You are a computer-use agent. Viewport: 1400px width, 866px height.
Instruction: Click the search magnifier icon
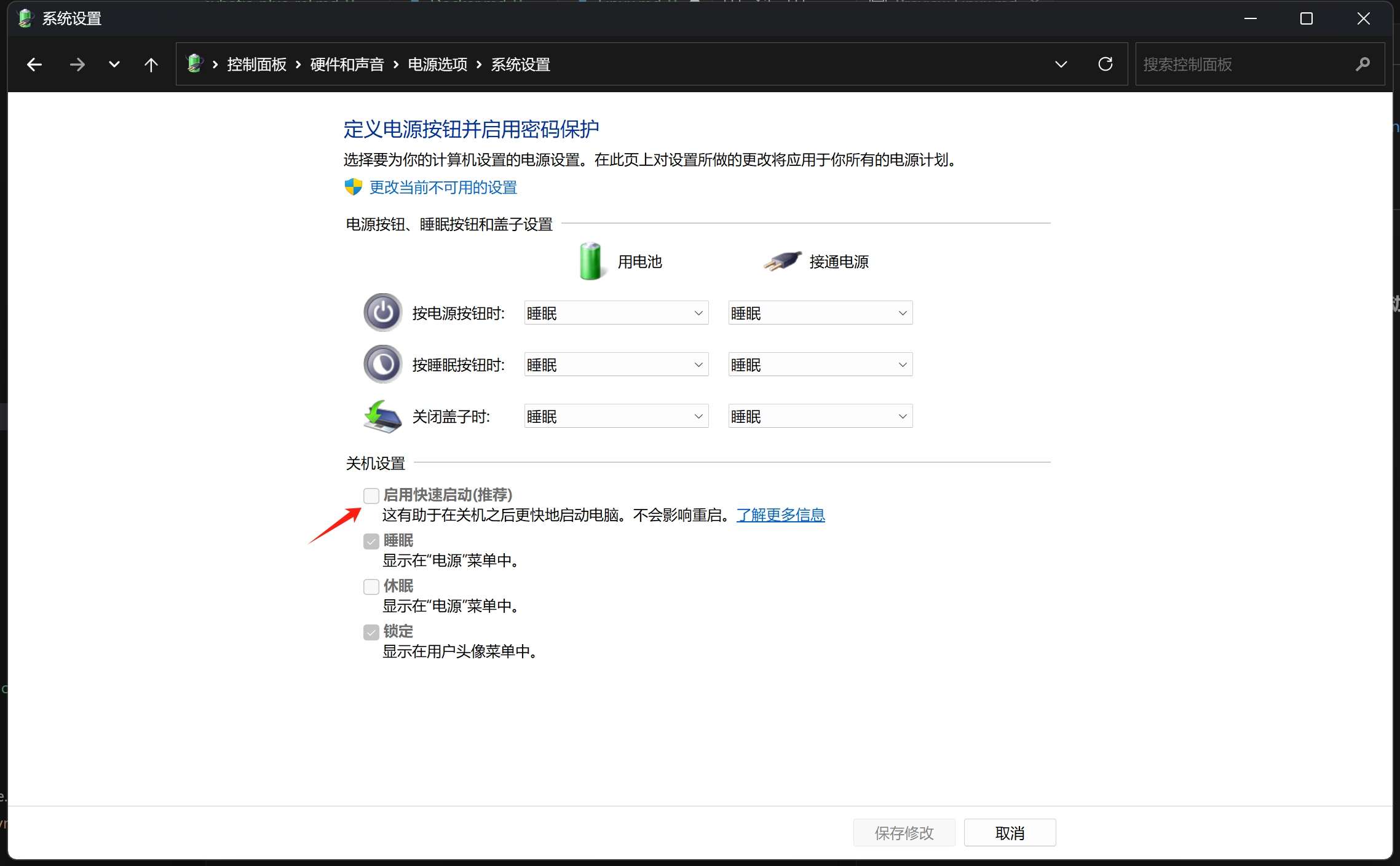(1362, 64)
